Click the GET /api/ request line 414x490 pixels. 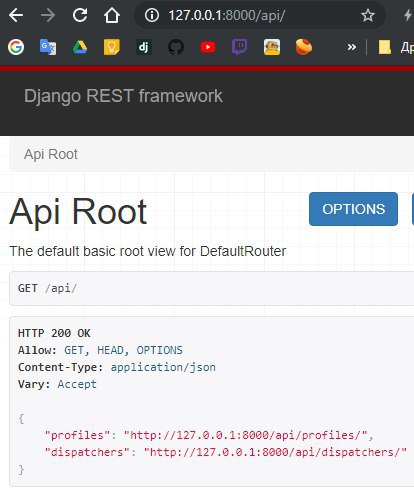[47, 288]
